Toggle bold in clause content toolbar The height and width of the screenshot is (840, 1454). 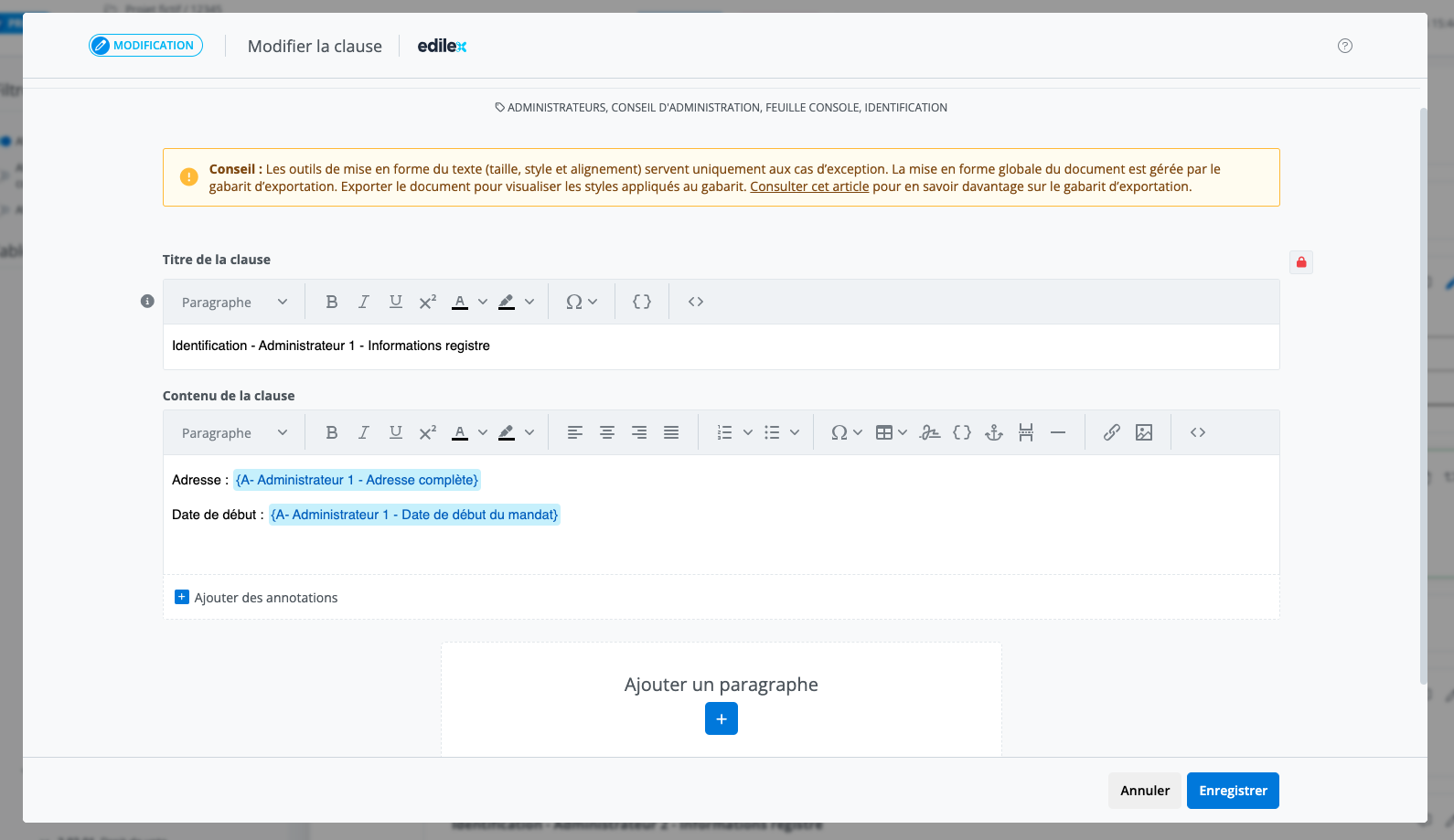[x=331, y=432]
